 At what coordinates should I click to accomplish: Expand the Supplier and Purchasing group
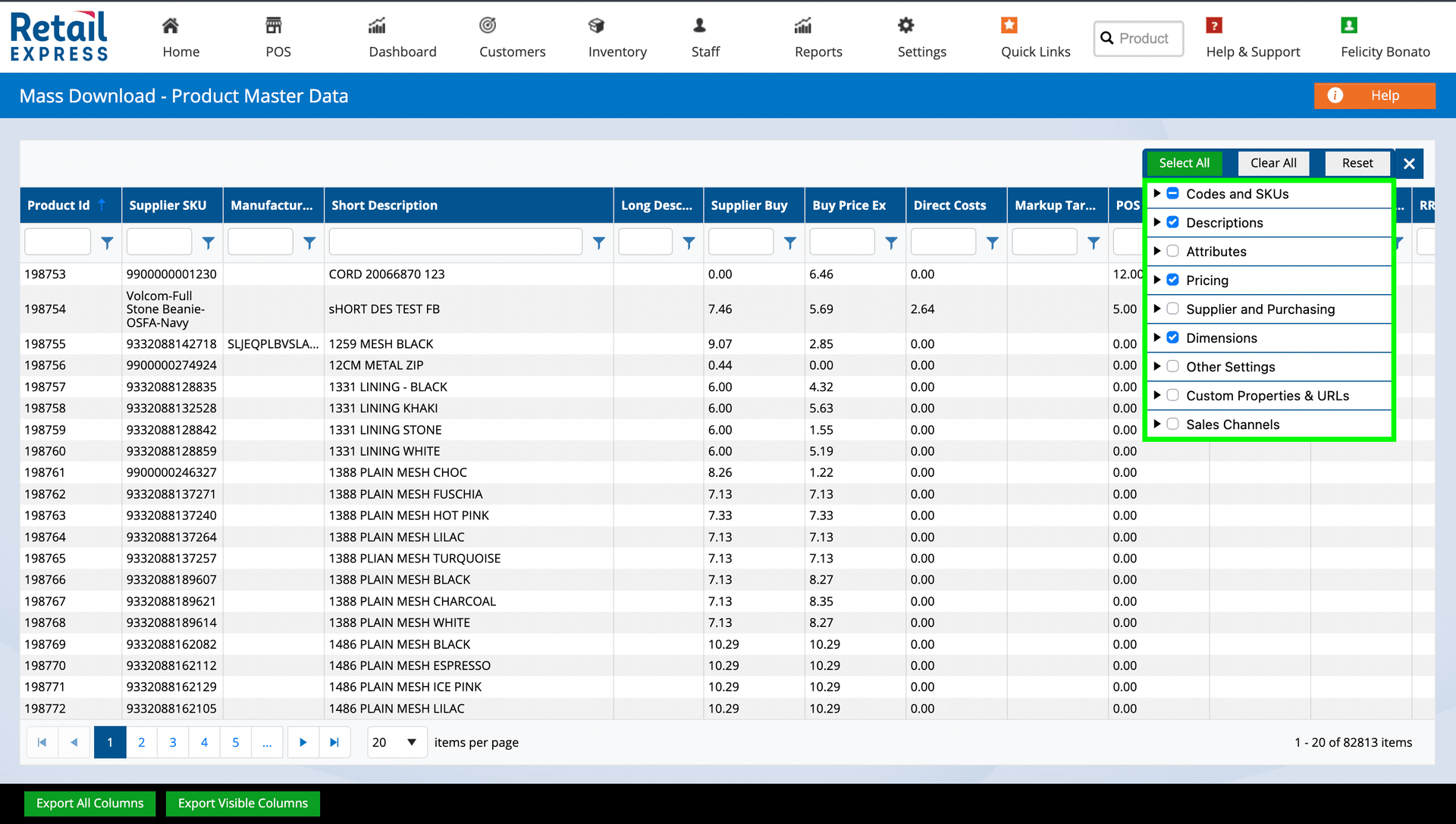(x=1157, y=309)
